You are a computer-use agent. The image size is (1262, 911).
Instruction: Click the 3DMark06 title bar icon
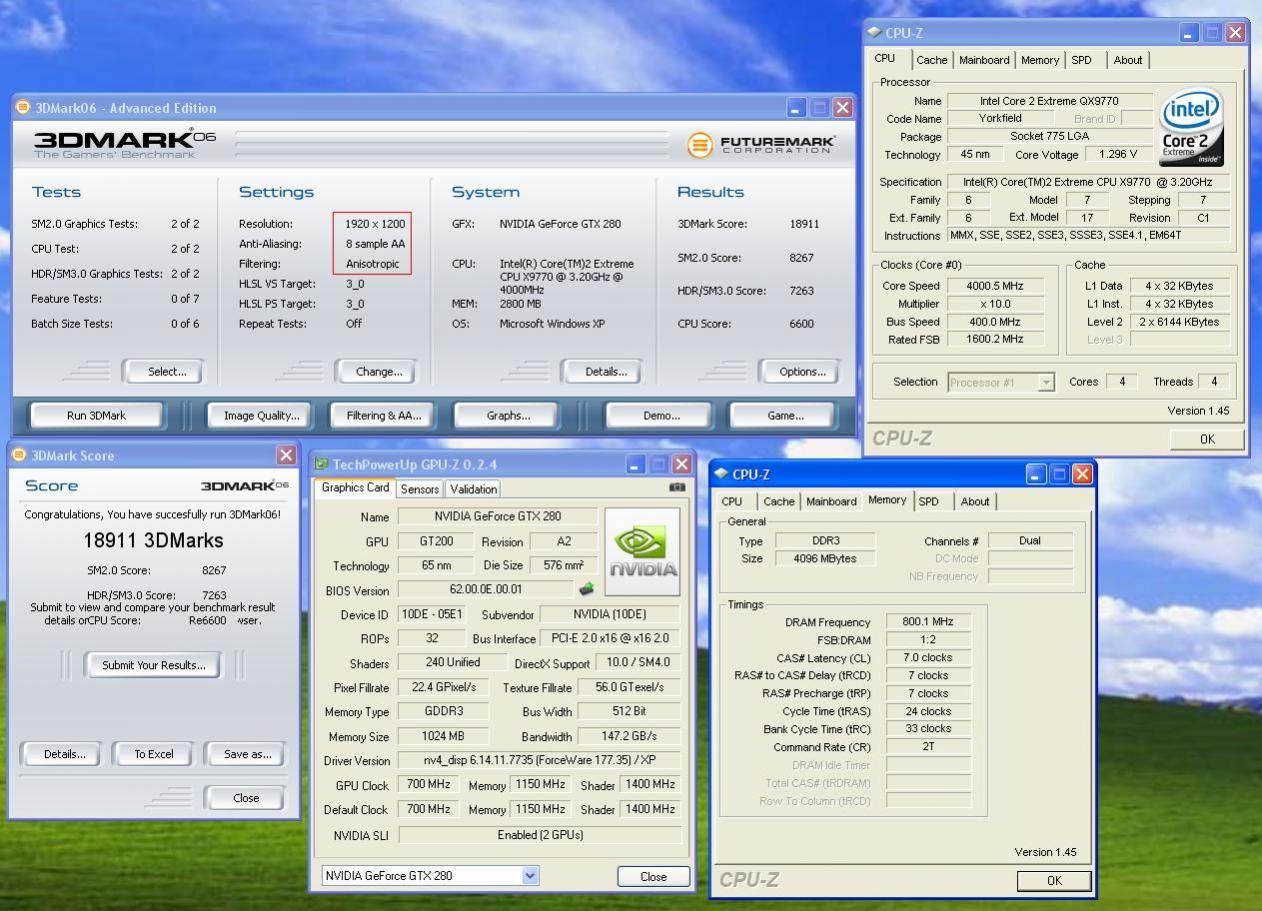click(23, 108)
